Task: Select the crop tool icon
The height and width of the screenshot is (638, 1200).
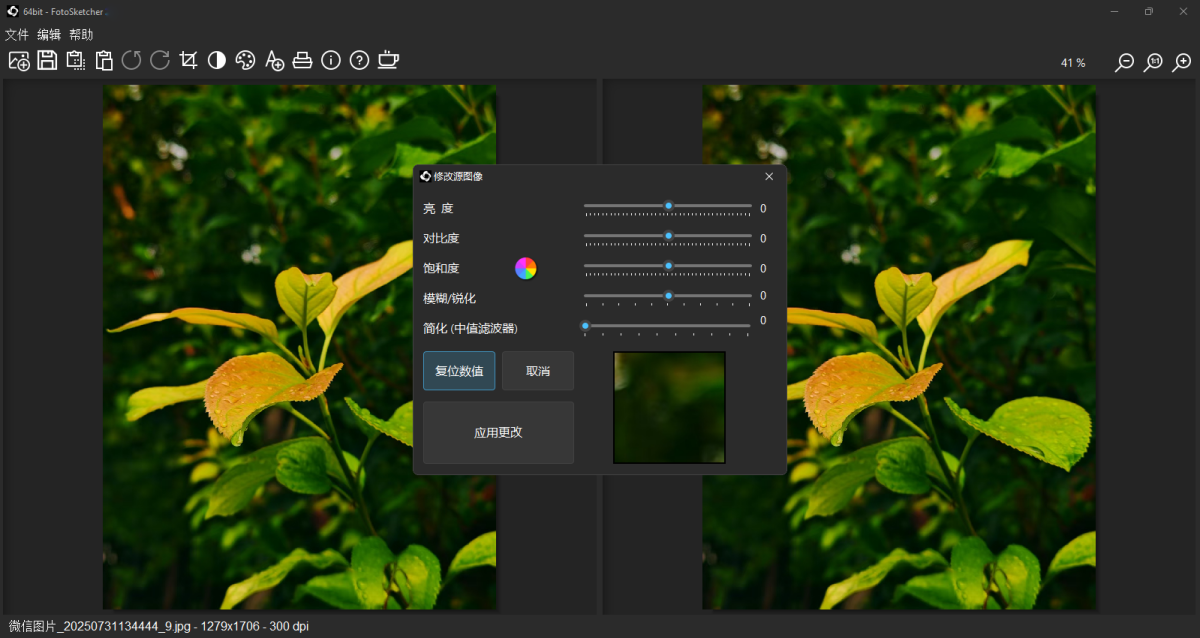Action: pos(188,61)
